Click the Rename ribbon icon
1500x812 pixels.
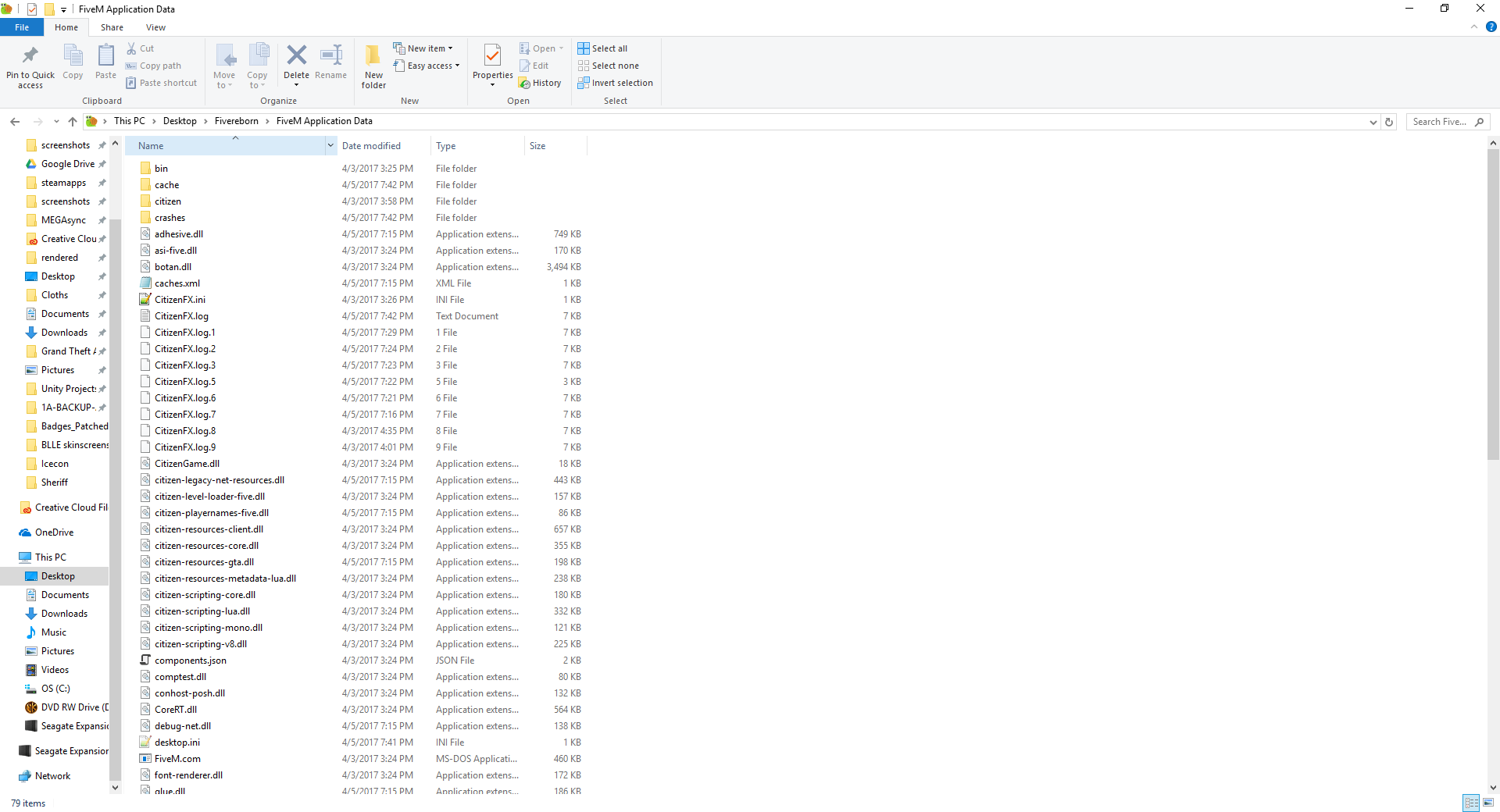(x=331, y=55)
